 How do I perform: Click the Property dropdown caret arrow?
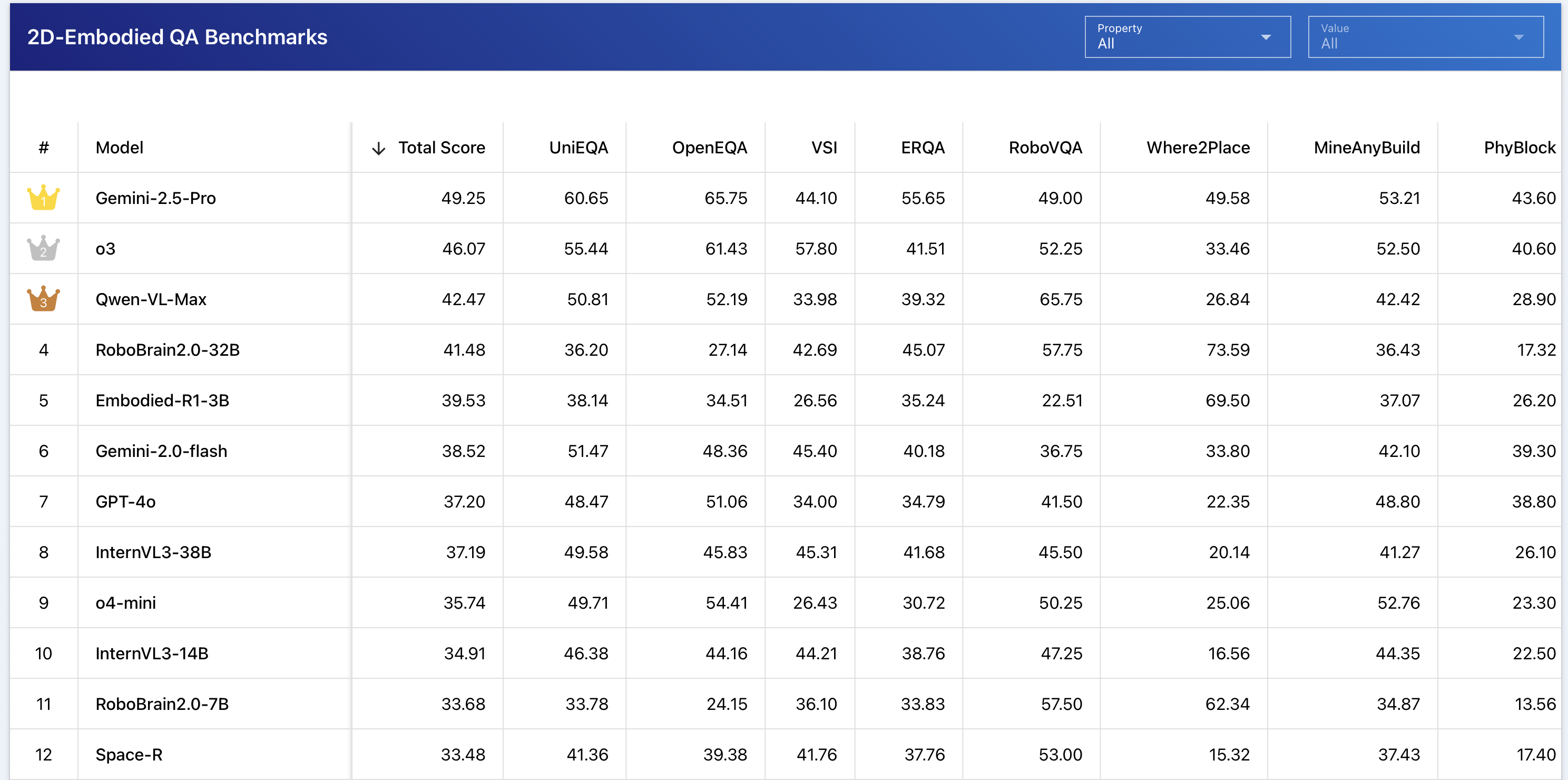click(x=1266, y=37)
